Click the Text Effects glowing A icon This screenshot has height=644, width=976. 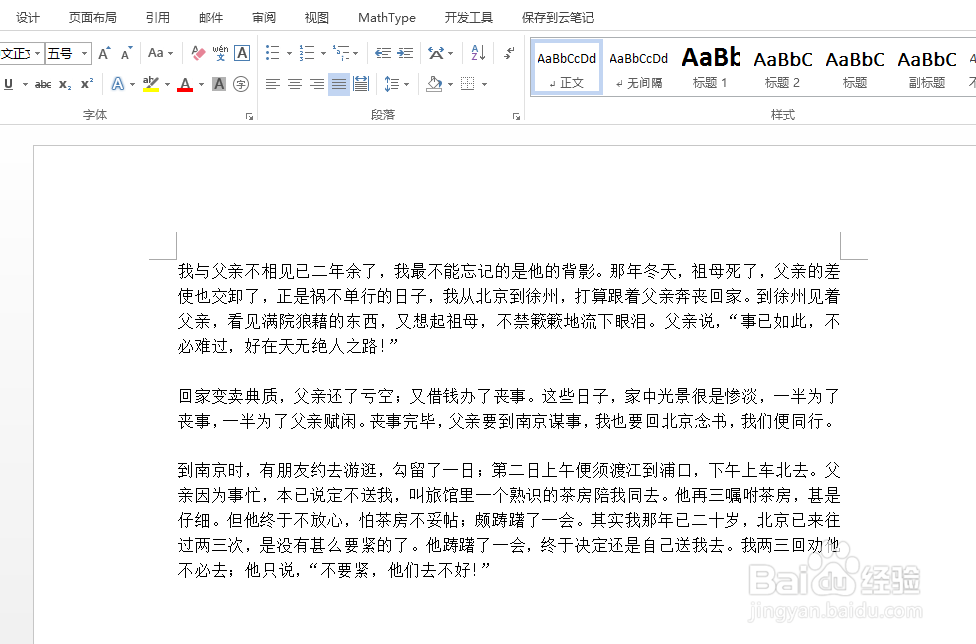(x=118, y=84)
